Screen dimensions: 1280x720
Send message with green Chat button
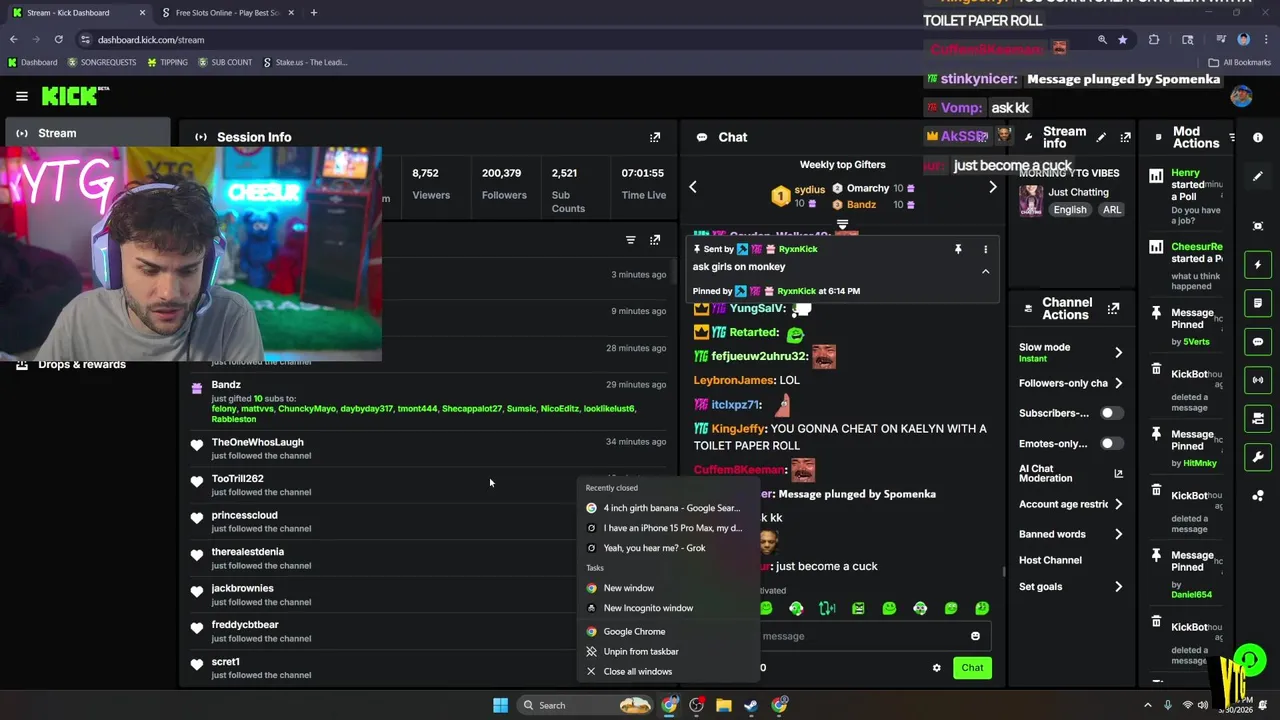point(972,668)
